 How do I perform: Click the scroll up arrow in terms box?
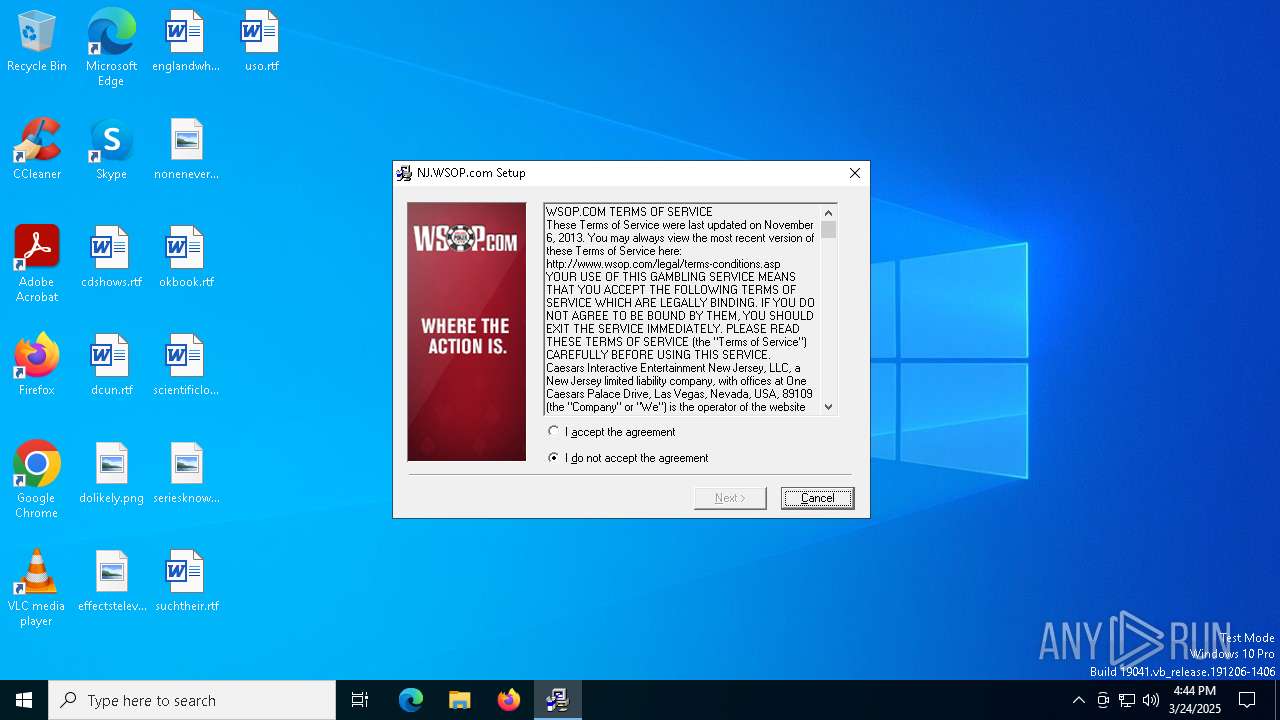(828, 212)
